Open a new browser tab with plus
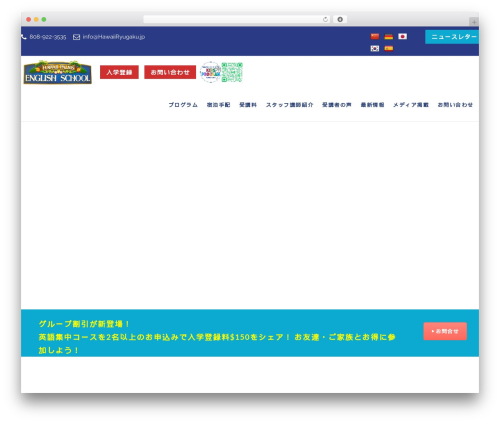 (474, 22)
